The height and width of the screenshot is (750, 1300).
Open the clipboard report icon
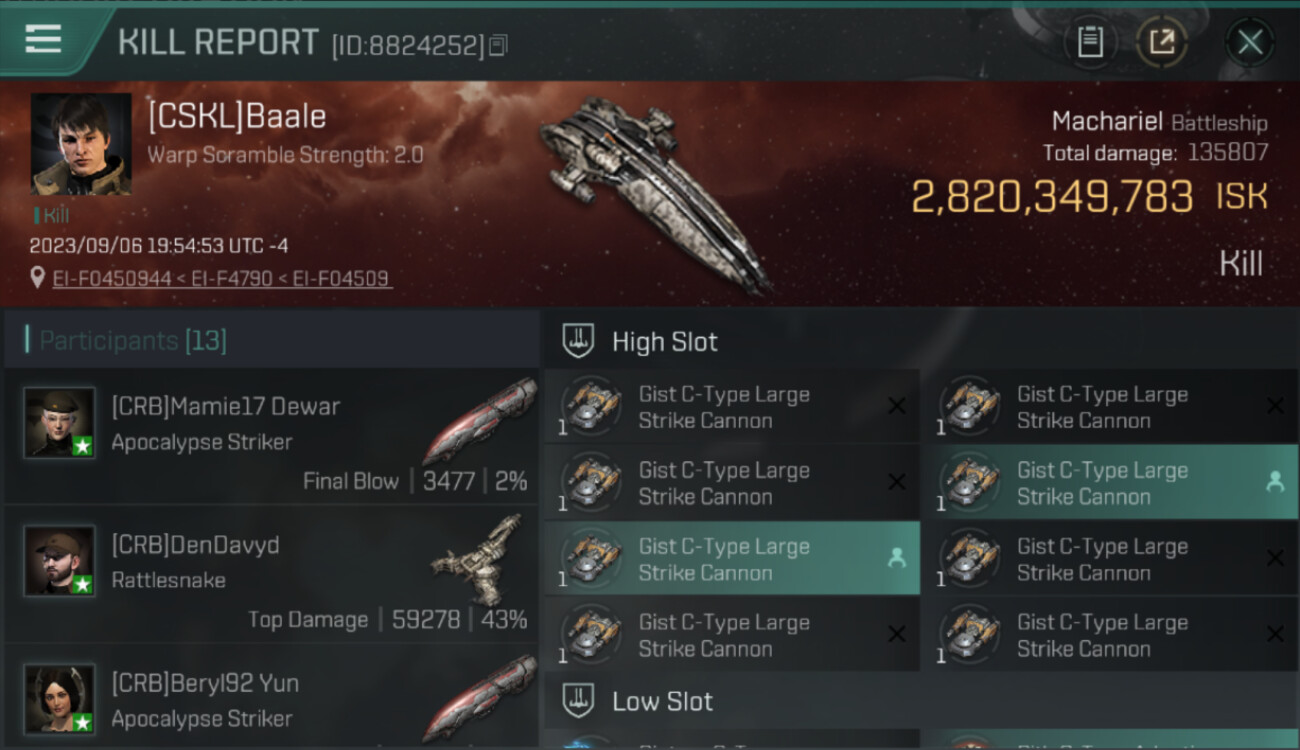(1090, 42)
